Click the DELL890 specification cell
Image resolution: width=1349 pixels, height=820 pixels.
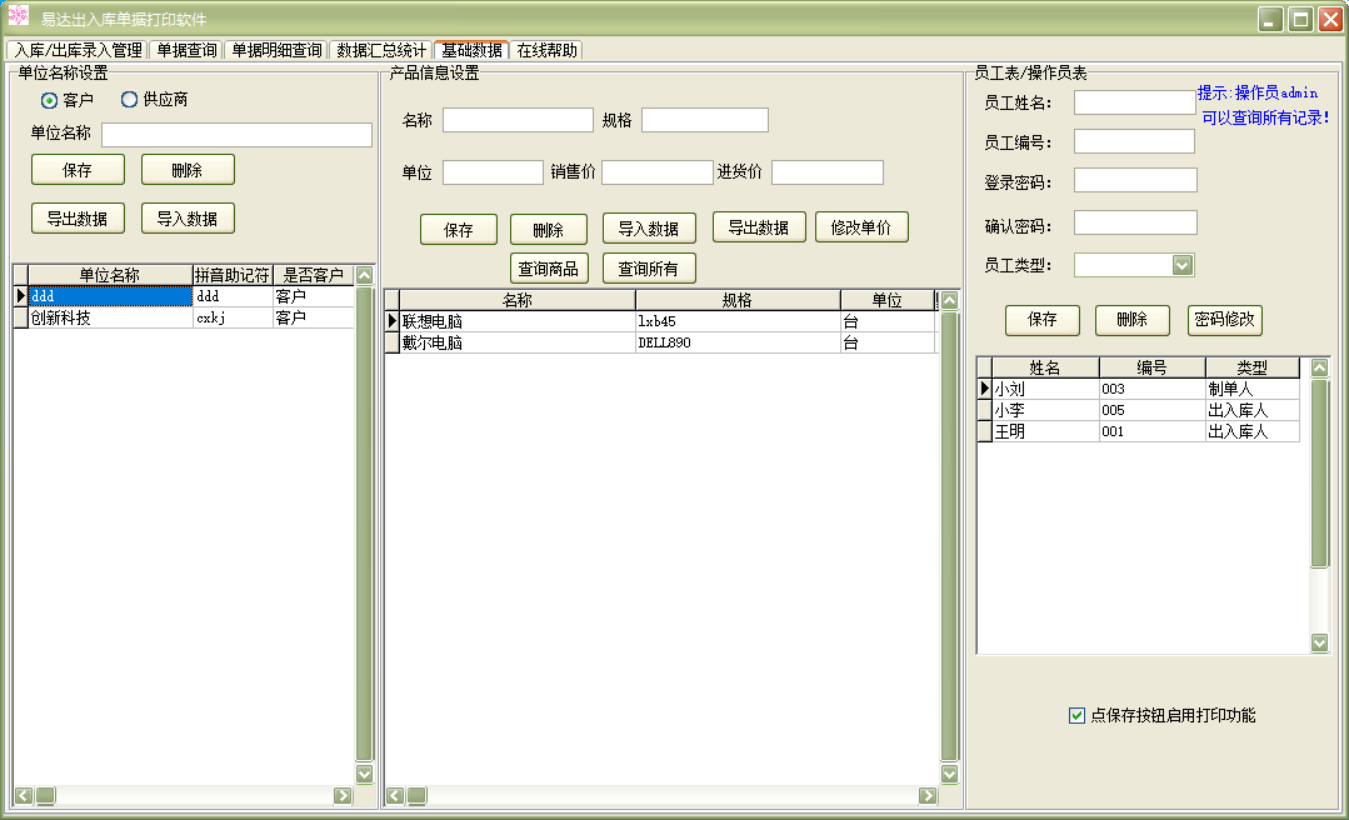coord(738,343)
